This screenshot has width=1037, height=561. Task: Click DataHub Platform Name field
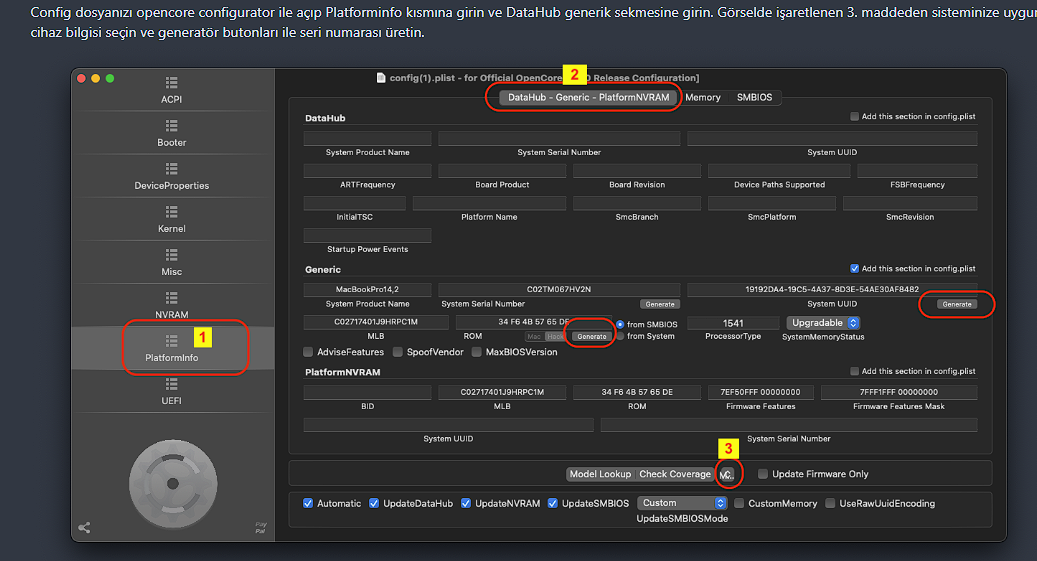pyautogui.click(x=489, y=203)
